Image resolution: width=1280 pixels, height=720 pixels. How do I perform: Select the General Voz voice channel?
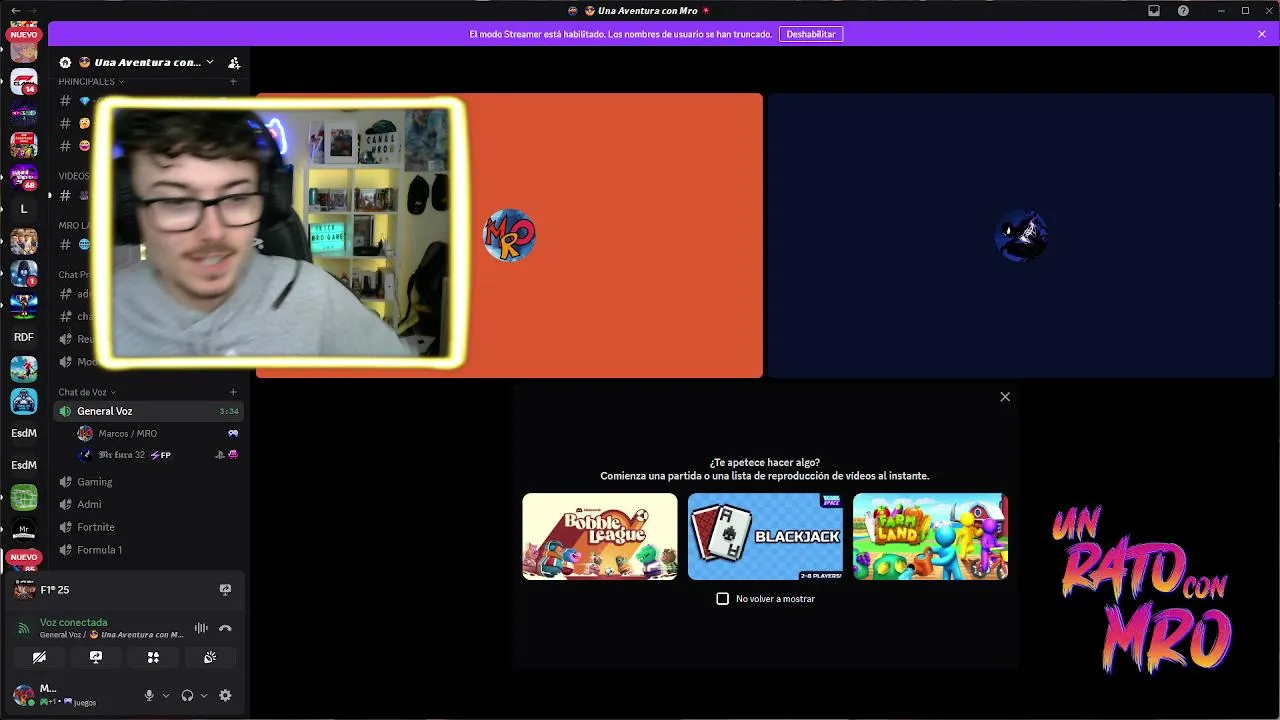pos(148,411)
